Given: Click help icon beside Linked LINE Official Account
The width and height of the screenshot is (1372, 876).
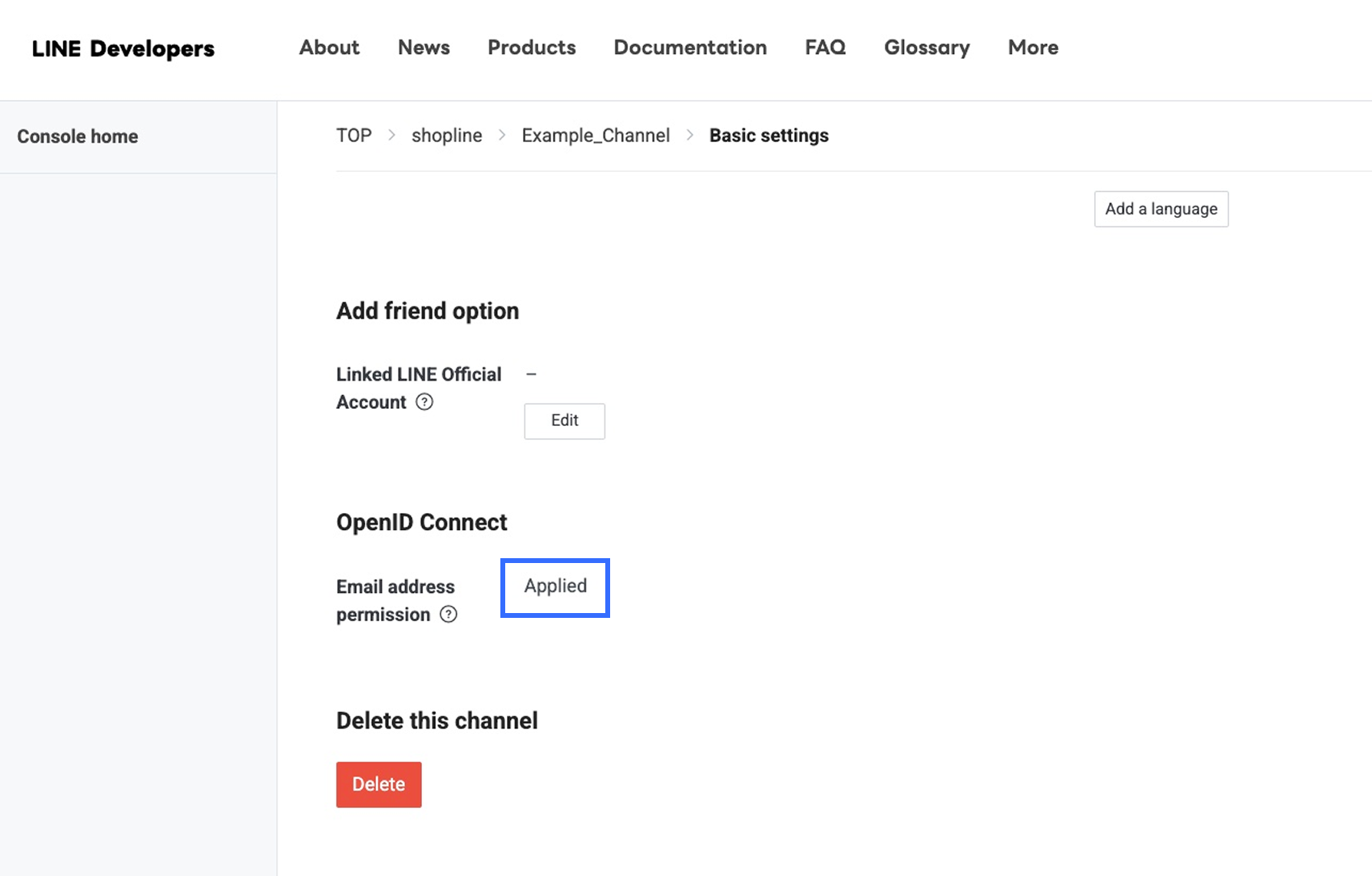Looking at the screenshot, I should click(425, 402).
